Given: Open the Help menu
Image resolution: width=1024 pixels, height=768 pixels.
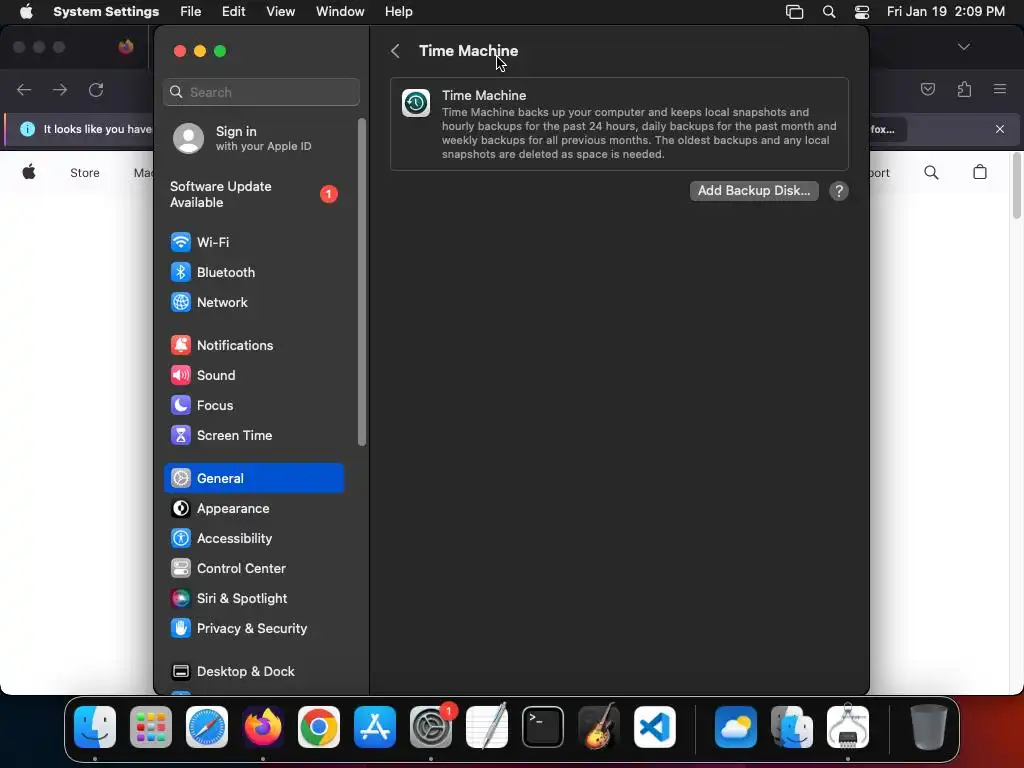Looking at the screenshot, I should click(398, 12).
